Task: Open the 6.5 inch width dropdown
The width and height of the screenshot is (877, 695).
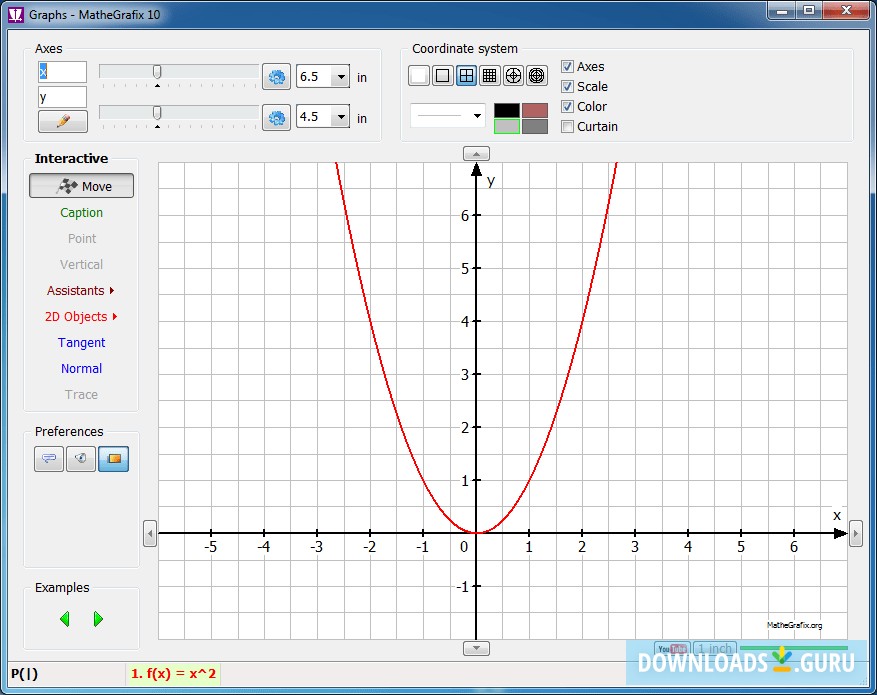Action: [x=341, y=77]
